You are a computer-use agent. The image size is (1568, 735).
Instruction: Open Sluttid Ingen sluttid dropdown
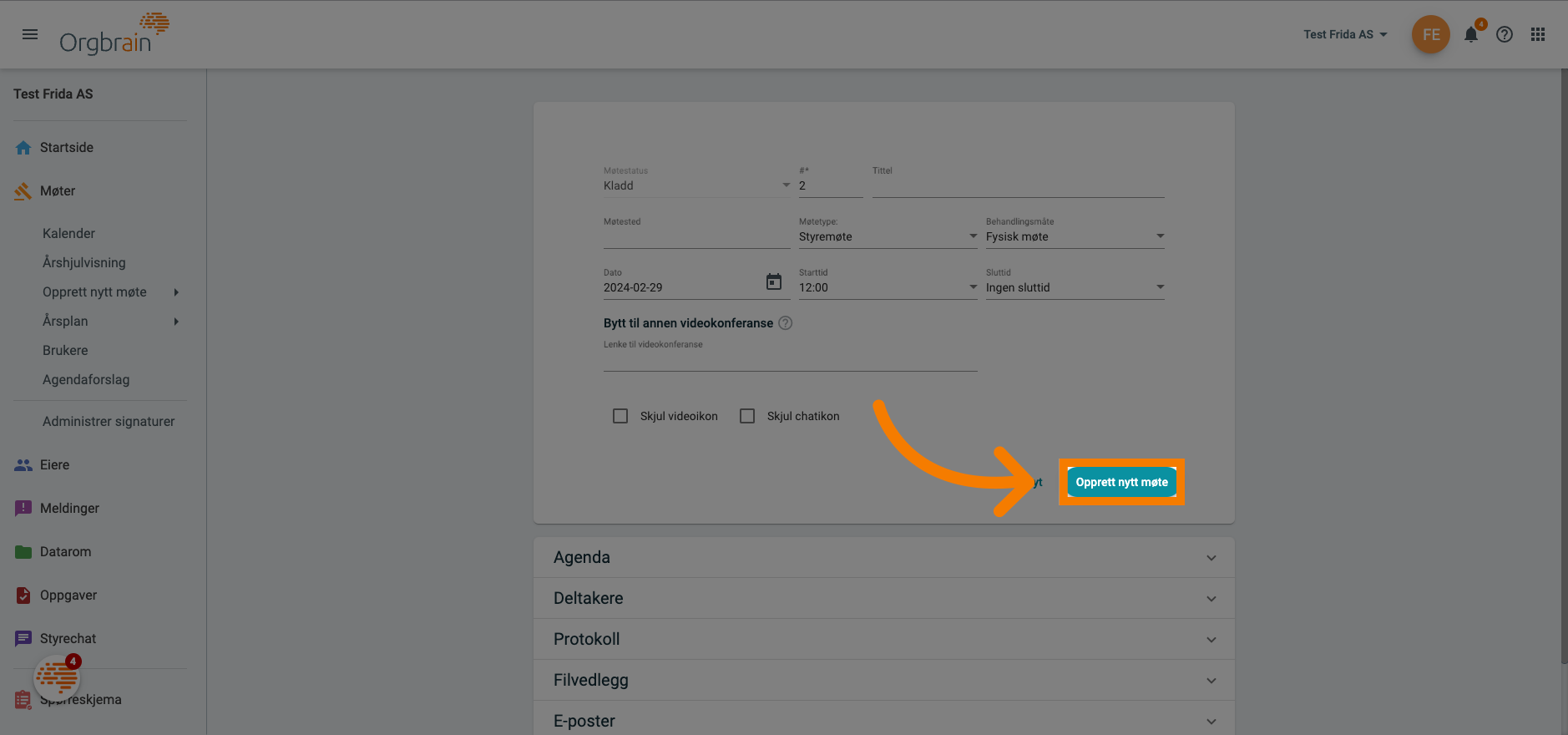pyautogui.click(x=1075, y=287)
